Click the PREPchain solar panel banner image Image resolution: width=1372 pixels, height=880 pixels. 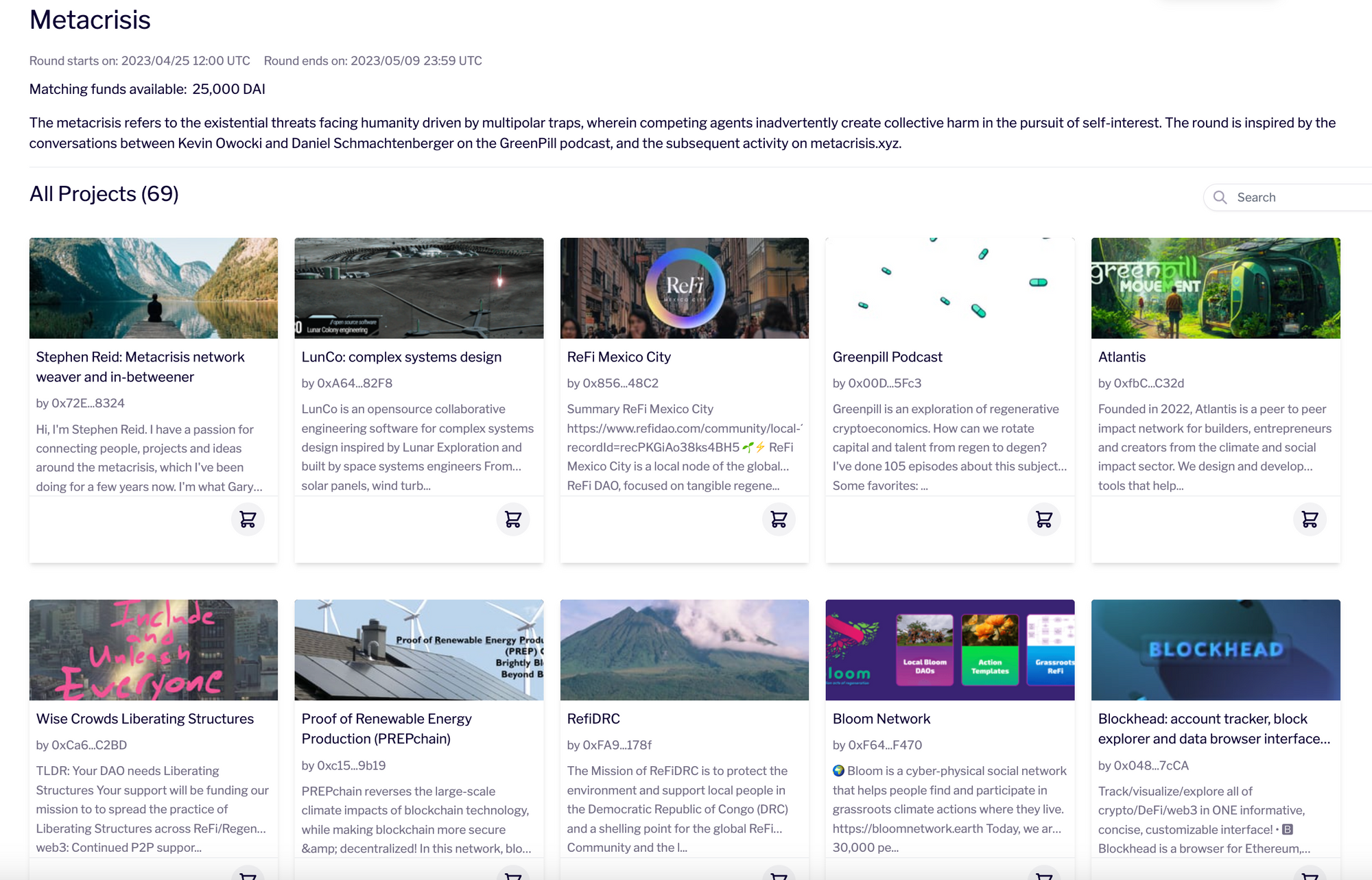(418, 650)
